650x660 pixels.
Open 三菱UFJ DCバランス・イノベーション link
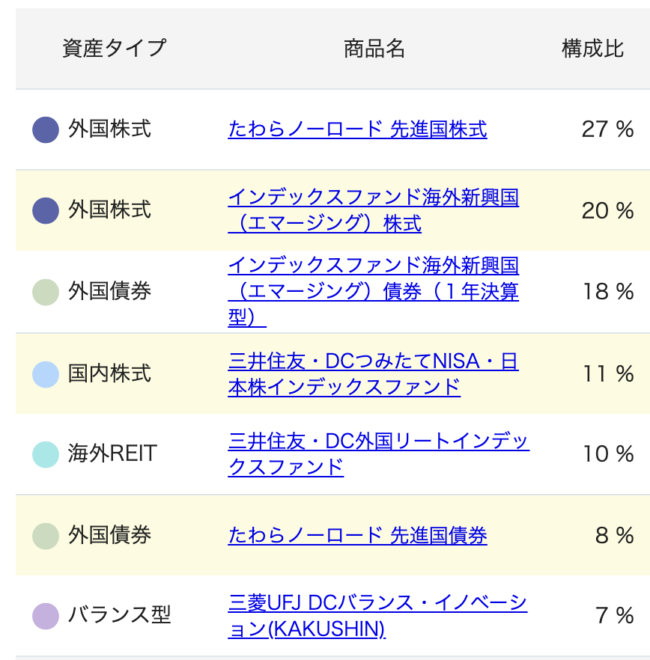378,616
